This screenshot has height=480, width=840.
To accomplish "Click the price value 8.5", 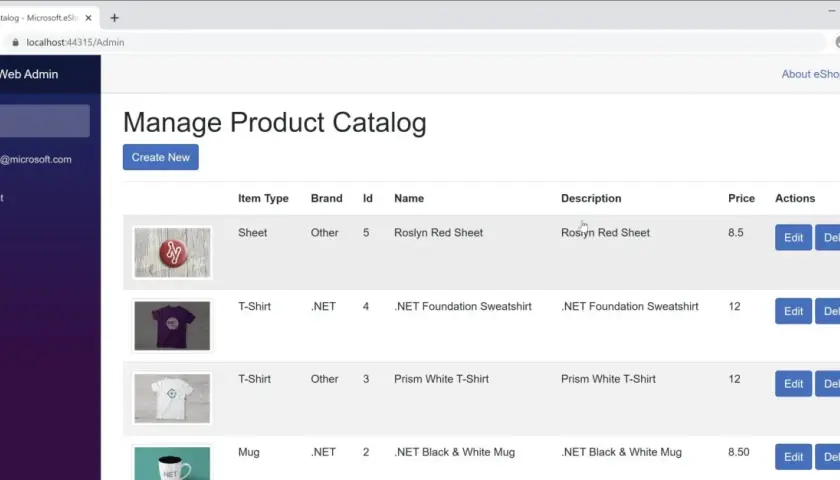I will 736,232.
